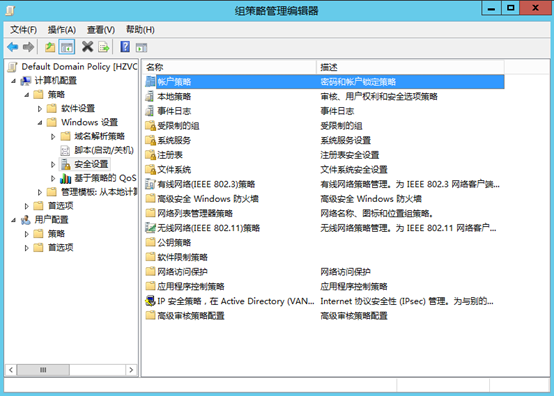This screenshot has width=554, height=396.
Task: Click the IP 安全策略 icon
Action: [x=150, y=301]
